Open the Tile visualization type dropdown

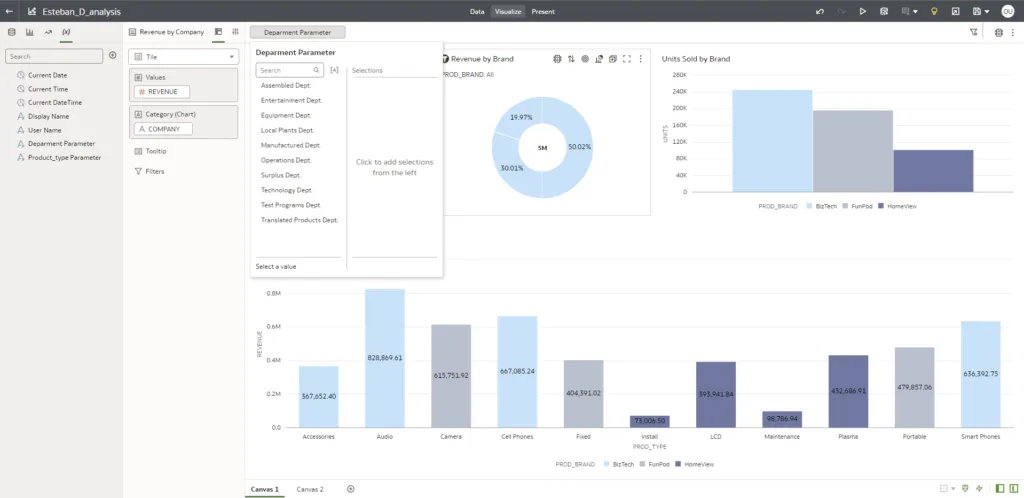click(183, 57)
